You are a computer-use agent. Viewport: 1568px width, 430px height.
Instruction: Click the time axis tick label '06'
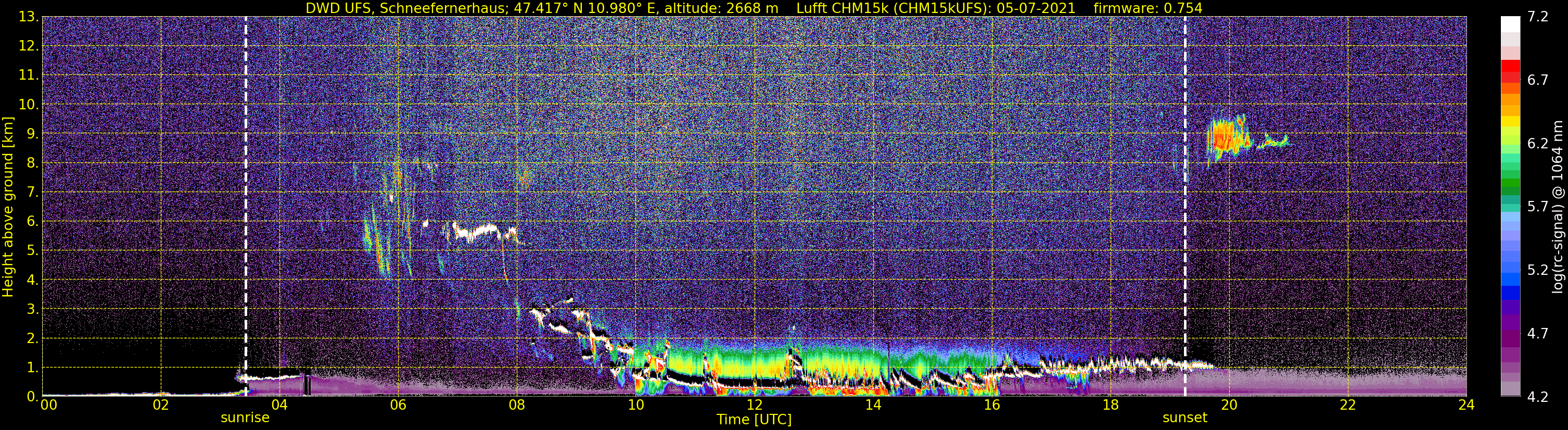398,405
